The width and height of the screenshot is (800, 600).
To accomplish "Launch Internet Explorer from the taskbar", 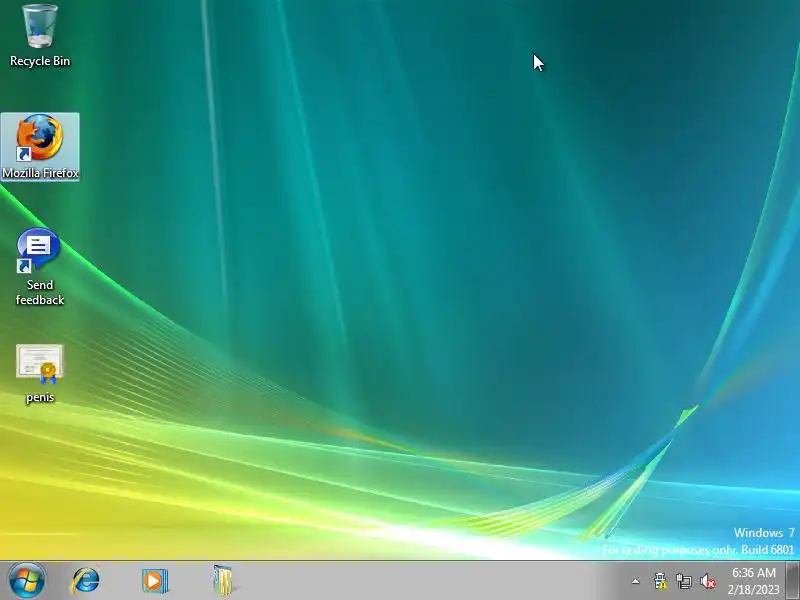I will point(85,581).
